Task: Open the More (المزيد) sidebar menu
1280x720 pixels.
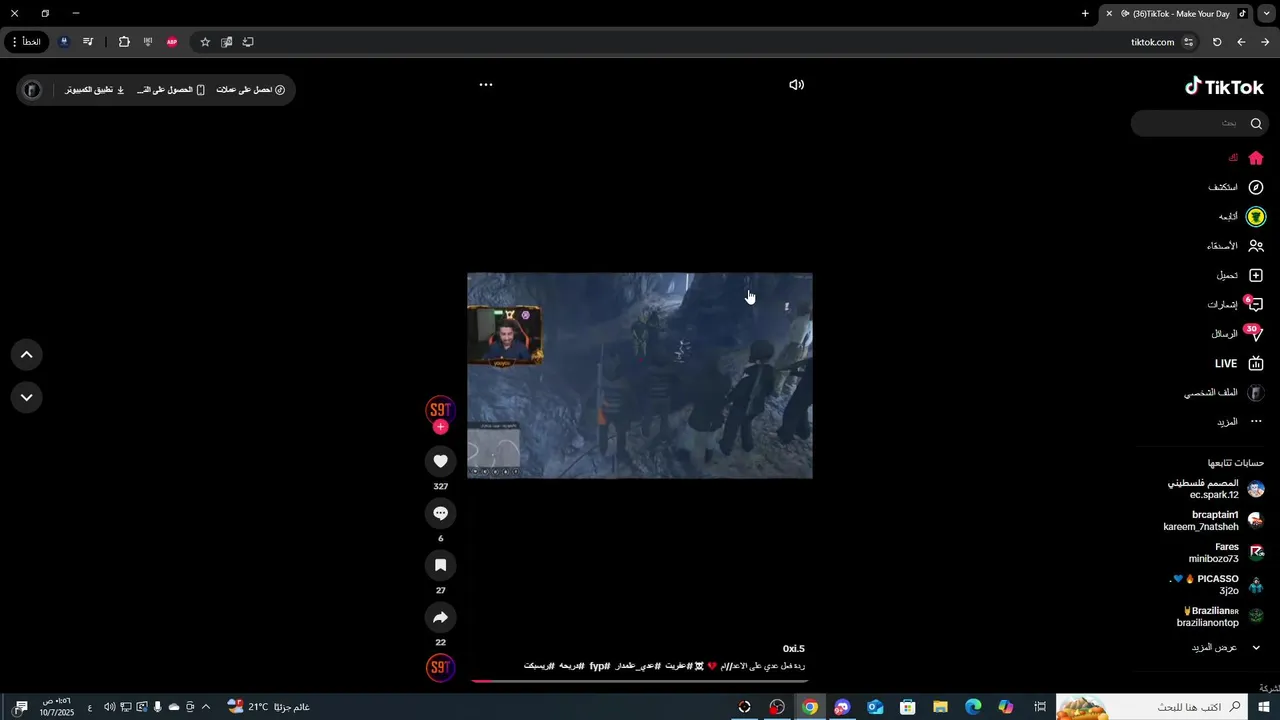Action: [1240, 422]
